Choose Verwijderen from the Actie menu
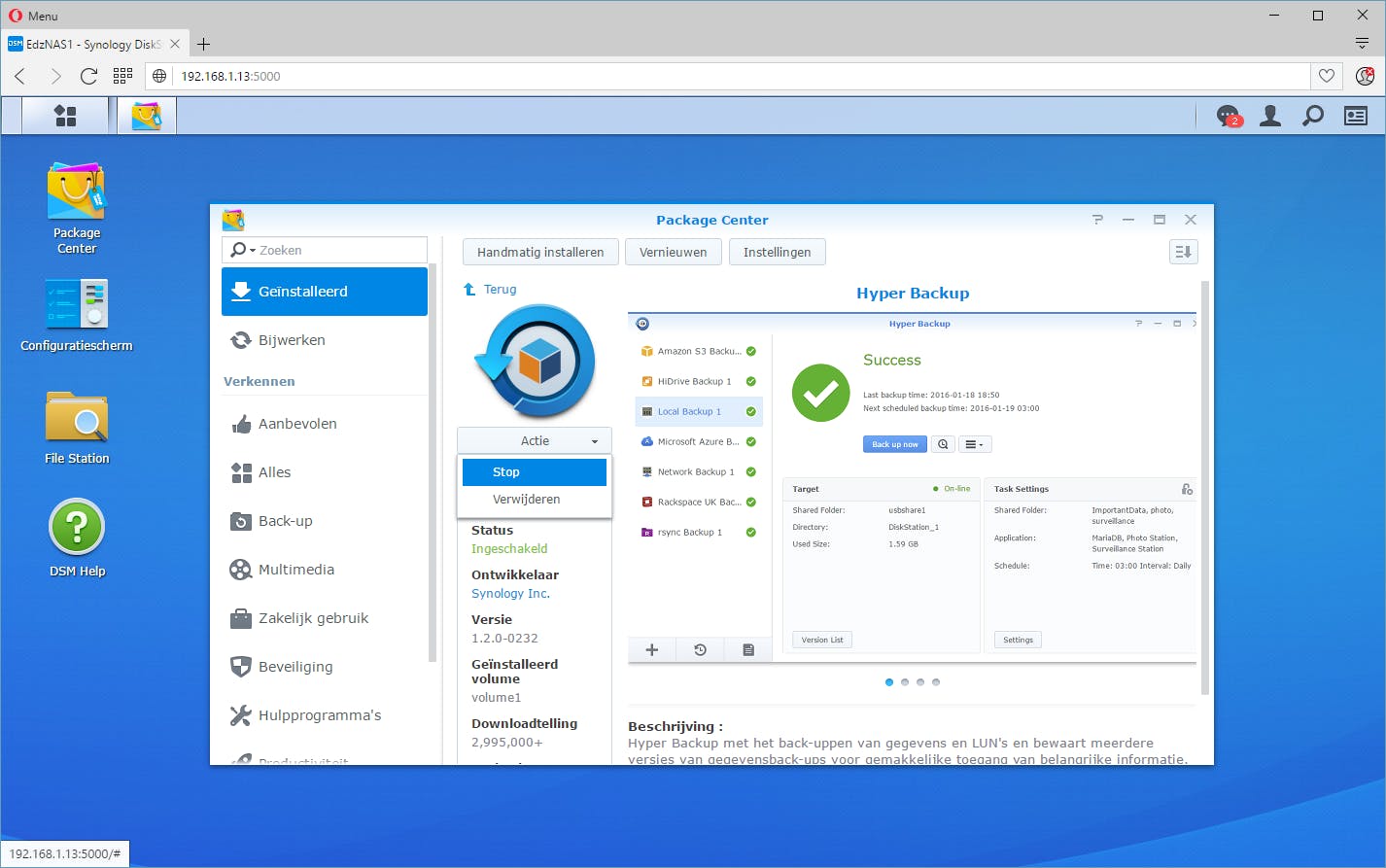 coord(535,499)
